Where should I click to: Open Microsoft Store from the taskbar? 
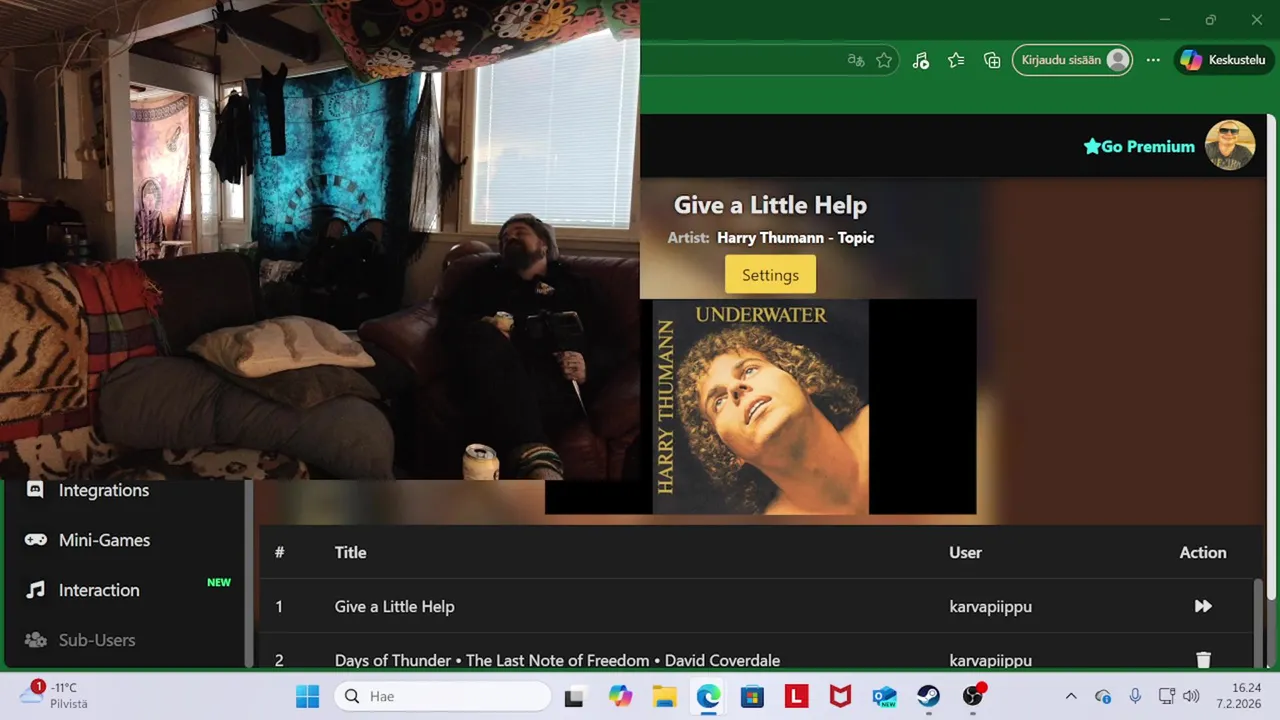[x=752, y=696]
